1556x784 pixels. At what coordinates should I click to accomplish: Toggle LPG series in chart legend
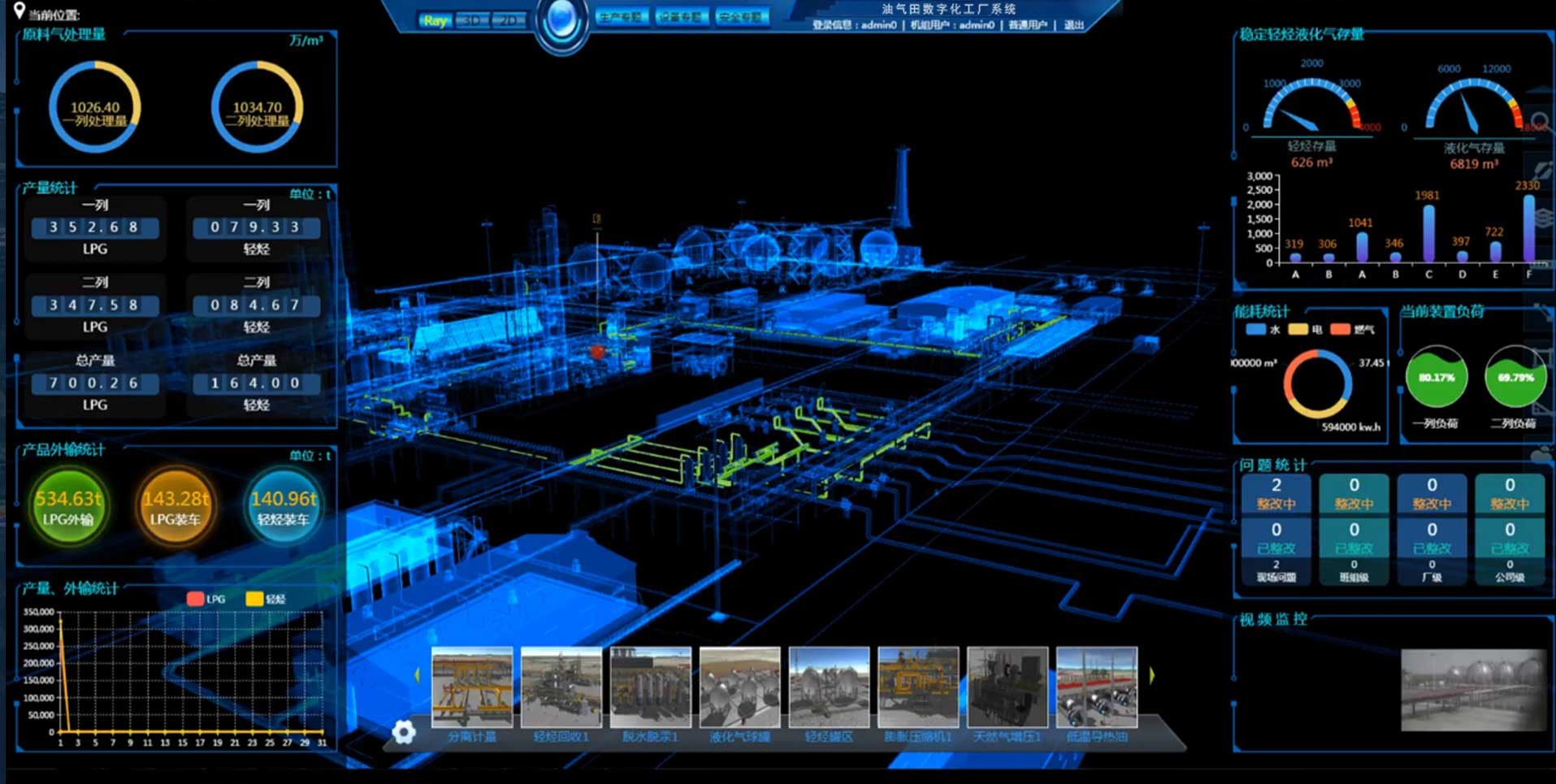(x=196, y=599)
